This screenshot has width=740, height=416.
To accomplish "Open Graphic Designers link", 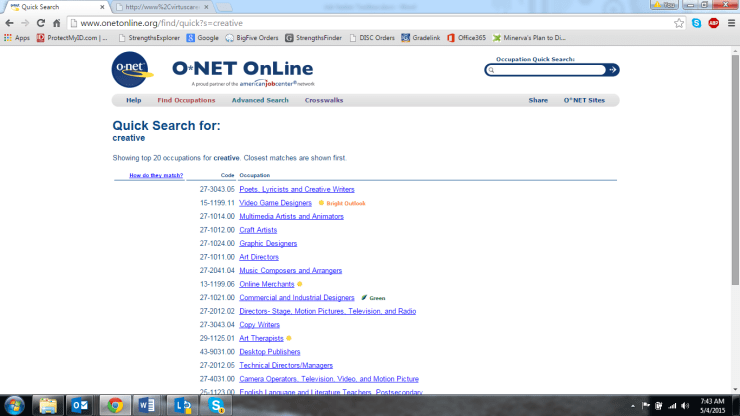I will click(x=268, y=244).
